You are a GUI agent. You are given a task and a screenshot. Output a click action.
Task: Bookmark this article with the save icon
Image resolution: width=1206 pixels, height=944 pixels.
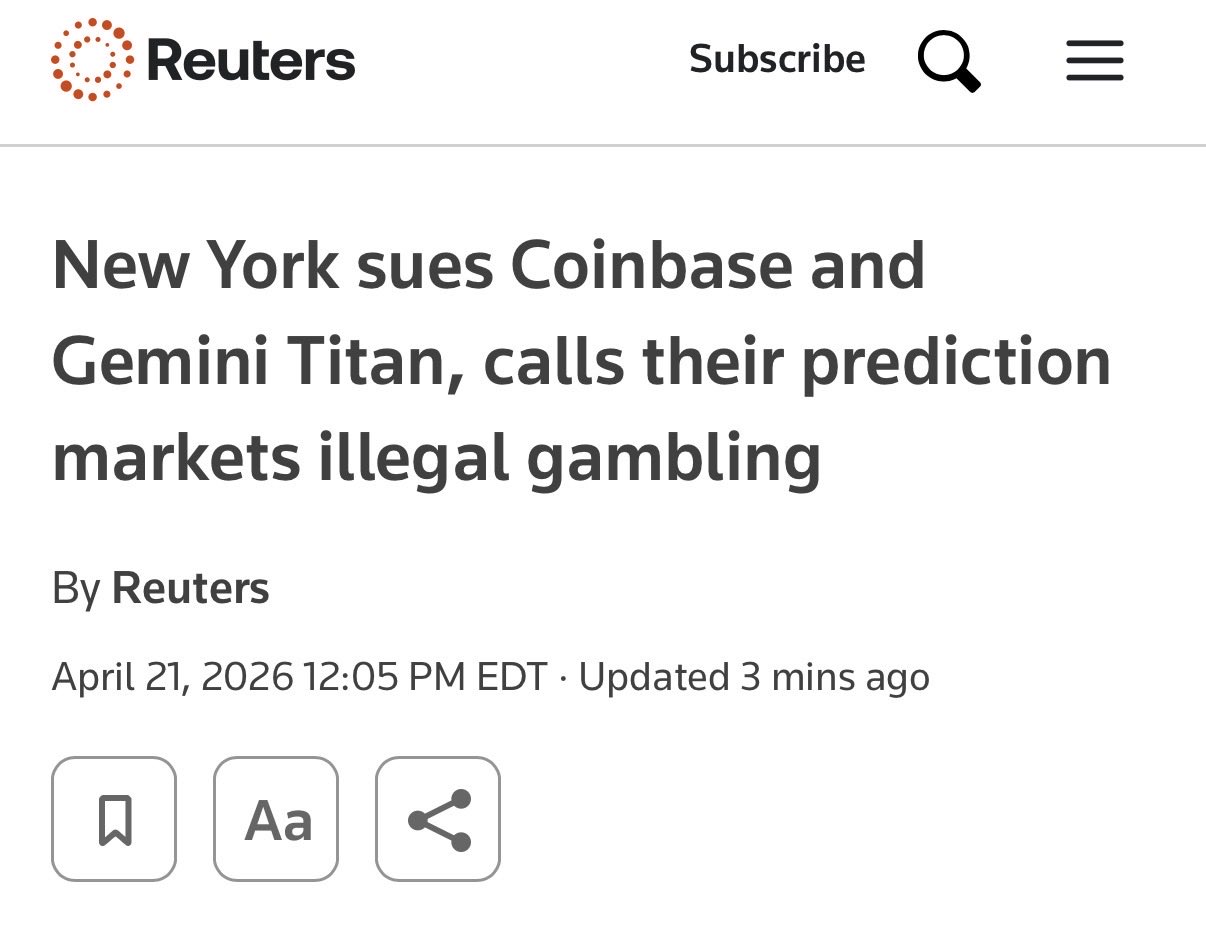tap(114, 819)
